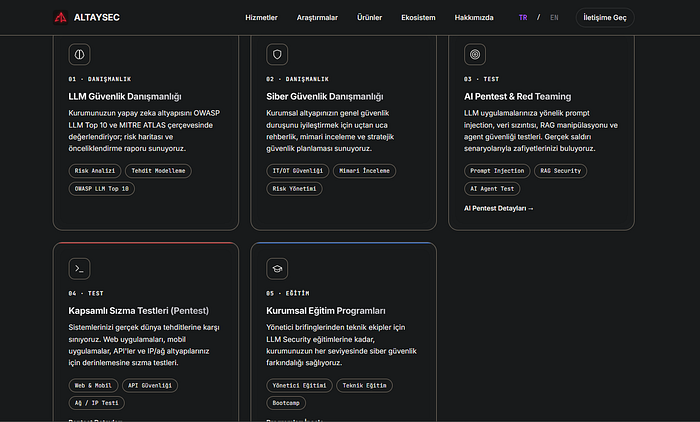Image resolution: width=700 pixels, height=422 pixels.
Task: Click the LLM Güvenlik card description text
Action: click(144, 131)
